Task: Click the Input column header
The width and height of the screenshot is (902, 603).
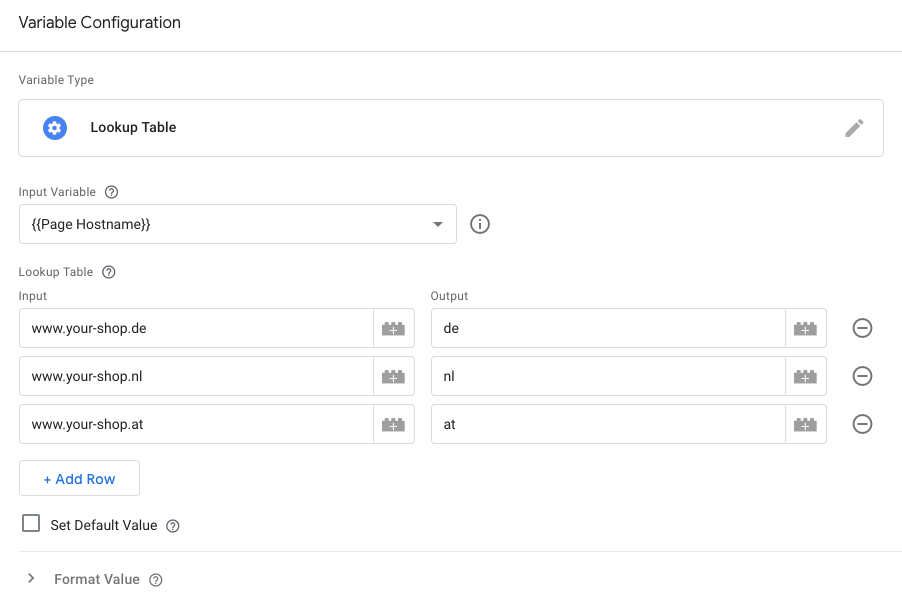Action: [32, 296]
